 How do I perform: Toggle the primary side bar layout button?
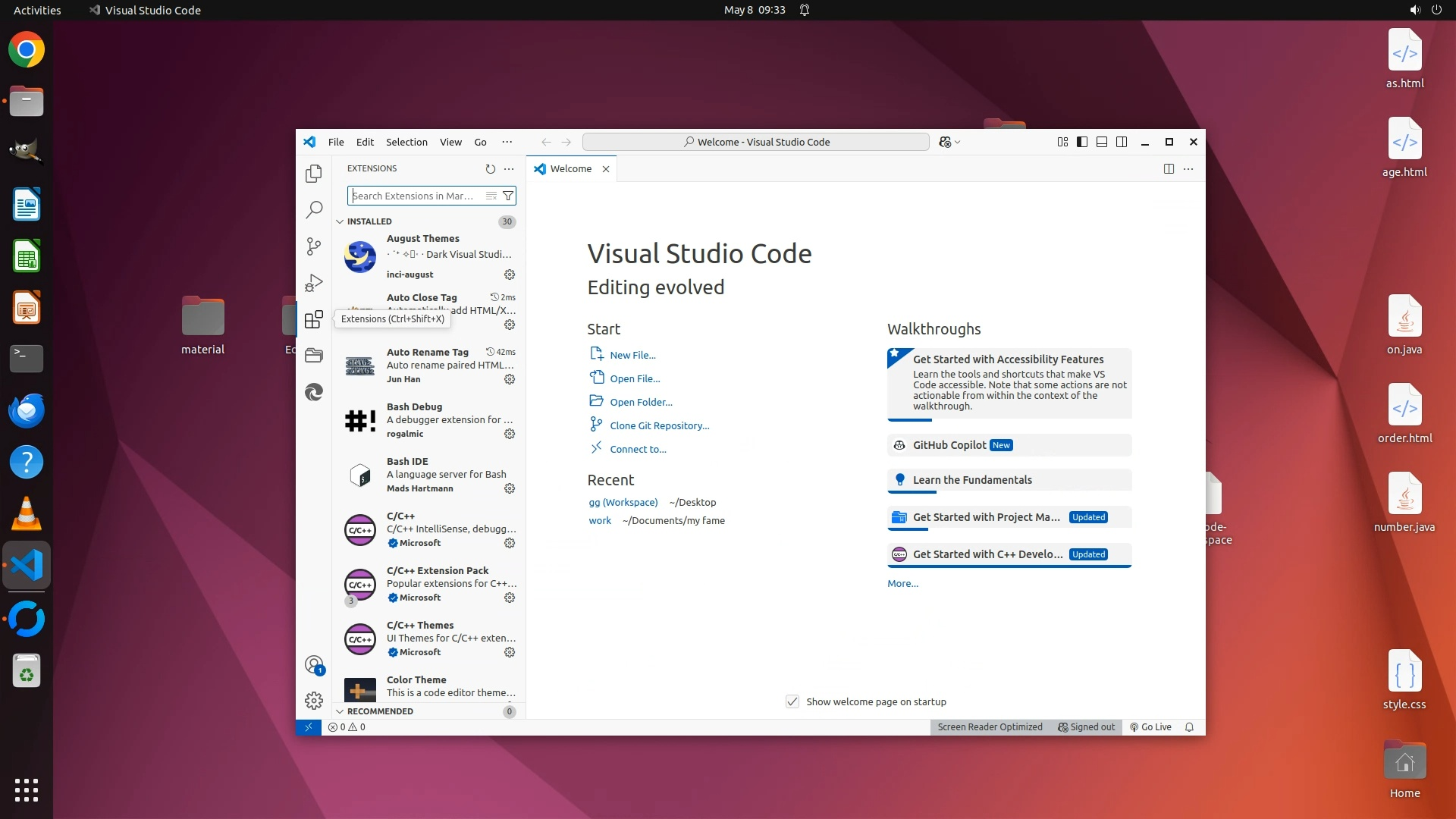coord(1082,142)
